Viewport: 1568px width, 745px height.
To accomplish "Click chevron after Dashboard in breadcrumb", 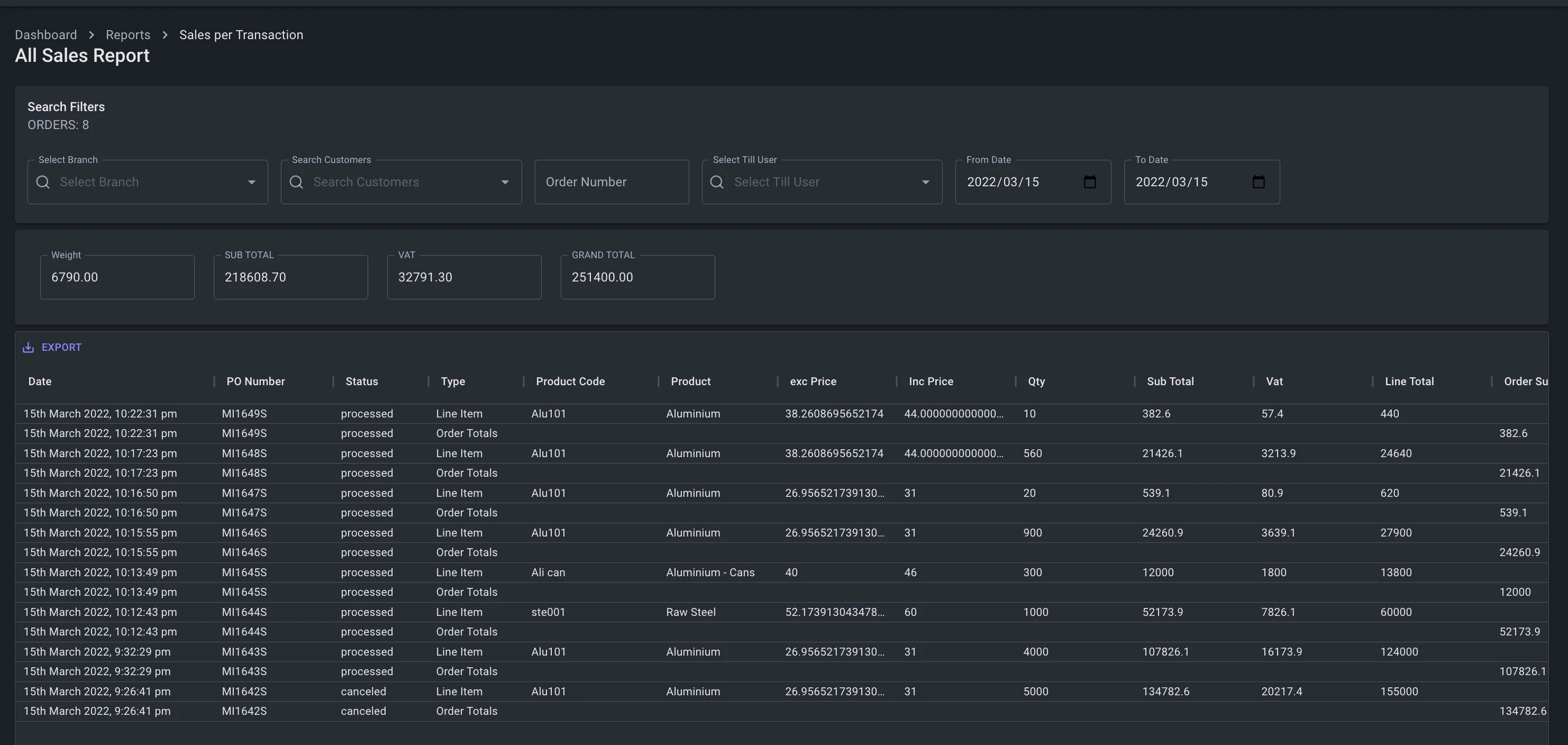I will coord(92,35).
